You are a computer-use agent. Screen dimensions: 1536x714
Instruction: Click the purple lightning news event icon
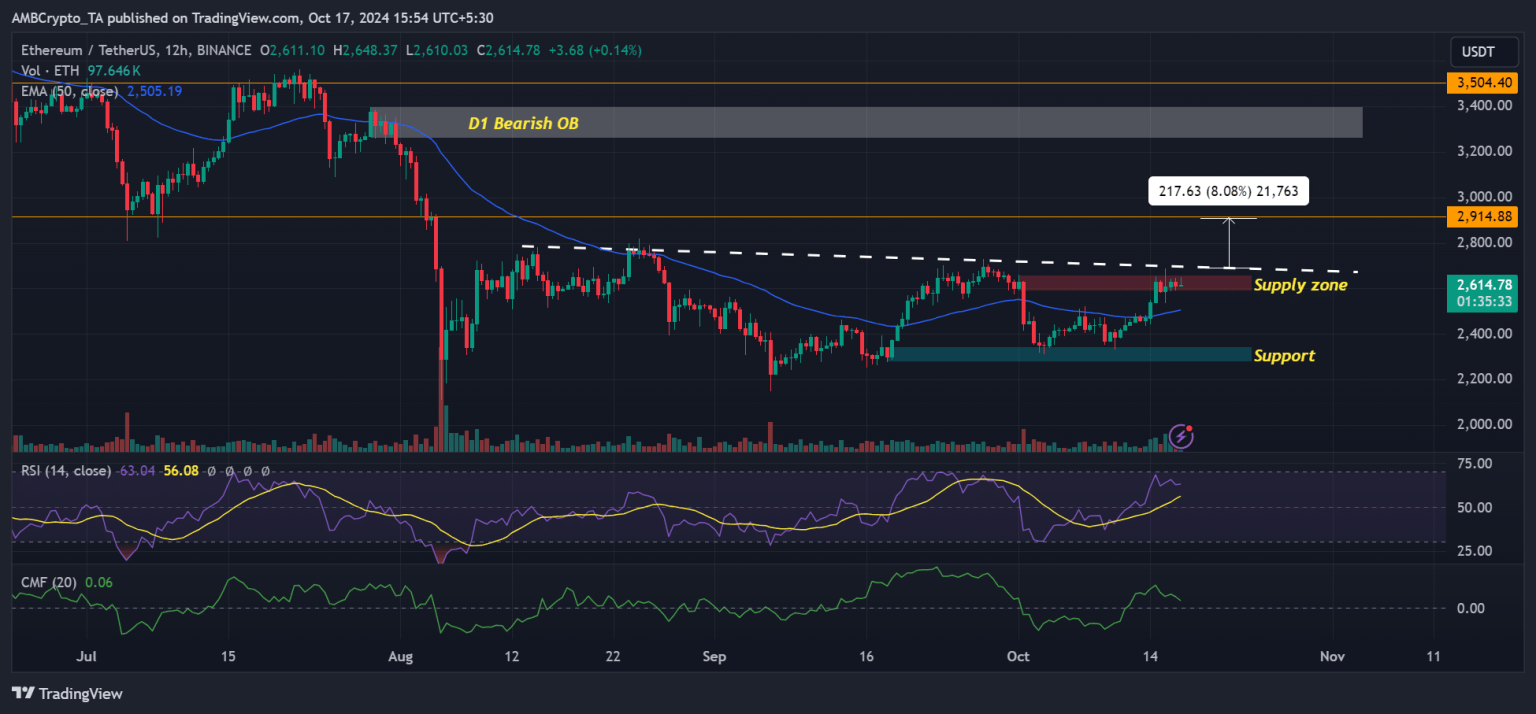(x=1181, y=435)
